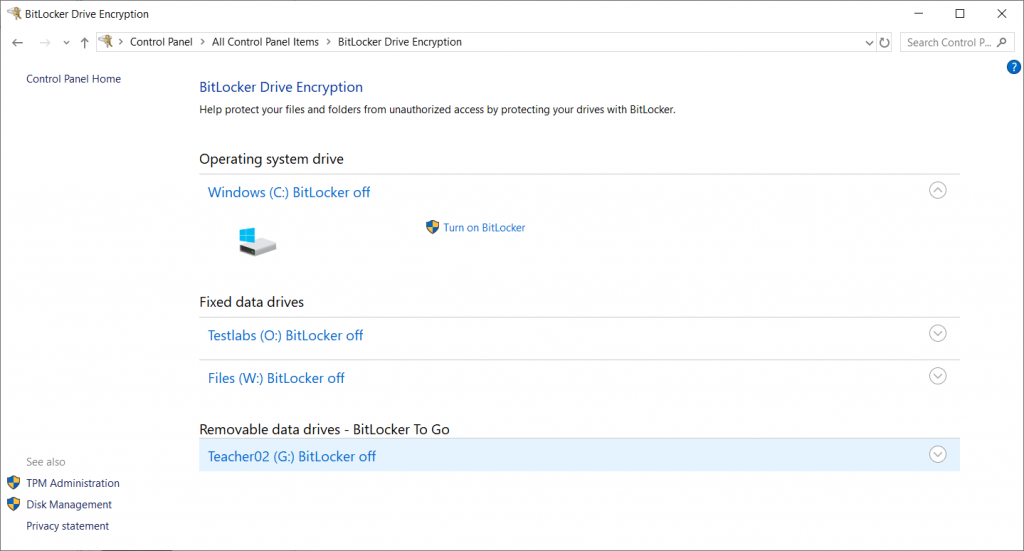This screenshot has width=1024, height=551.
Task: Refresh the Control Panel page
Action: click(x=884, y=42)
